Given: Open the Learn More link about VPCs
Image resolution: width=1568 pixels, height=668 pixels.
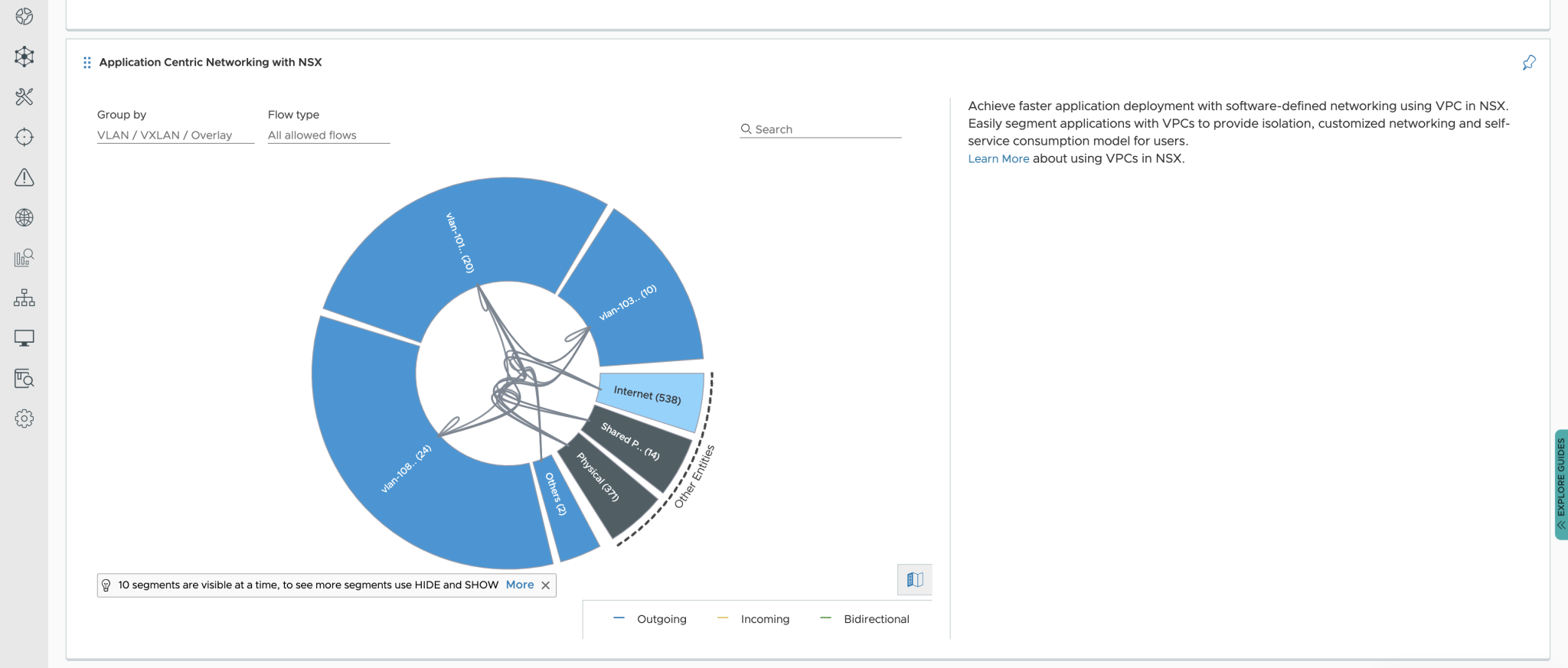Looking at the screenshot, I should pyautogui.click(x=998, y=159).
